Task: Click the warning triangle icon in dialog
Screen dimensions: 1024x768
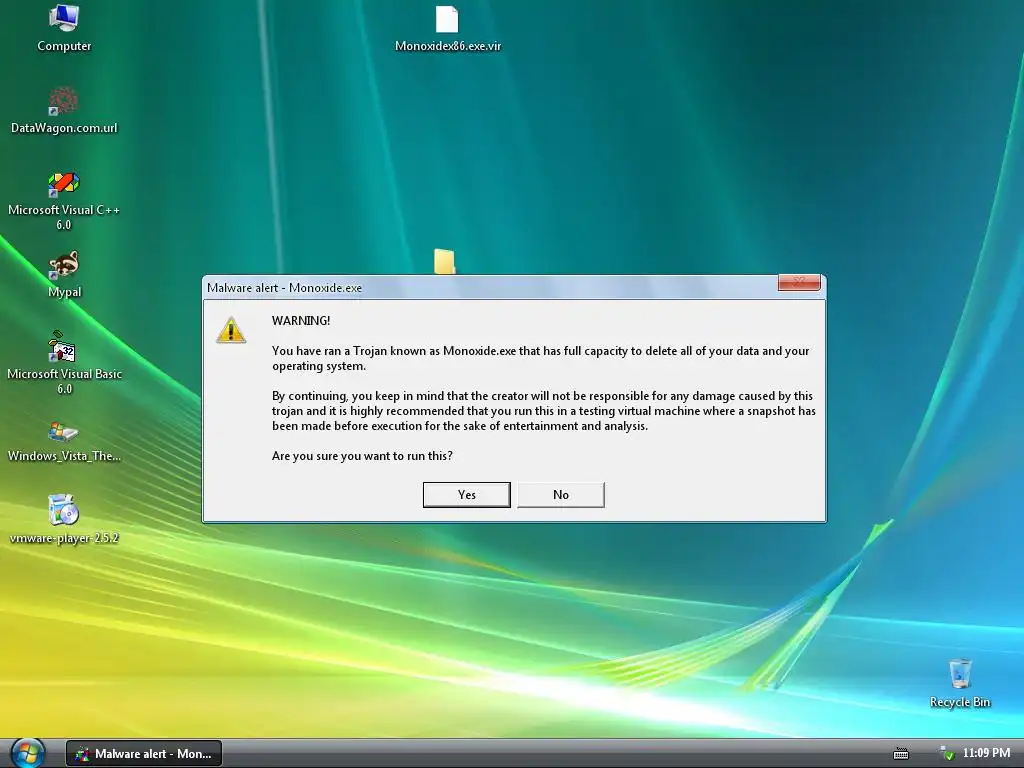Action: (x=231, y=330)
